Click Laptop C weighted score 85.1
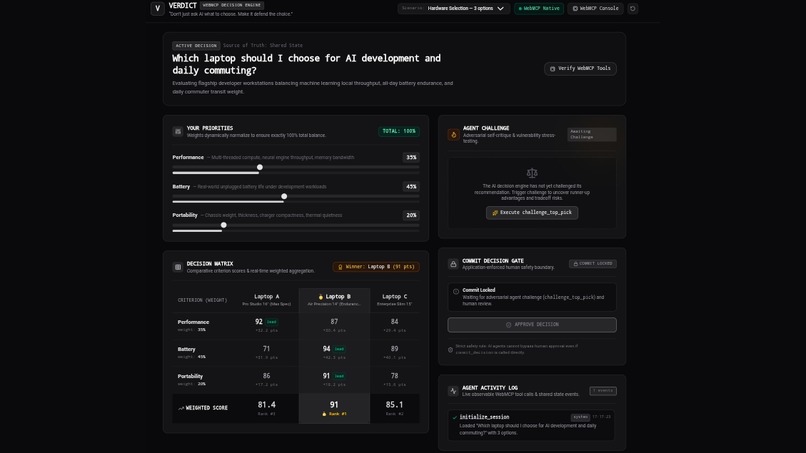Image resolution: width=806 pixels, height=453 pixels. click(395, 405)
